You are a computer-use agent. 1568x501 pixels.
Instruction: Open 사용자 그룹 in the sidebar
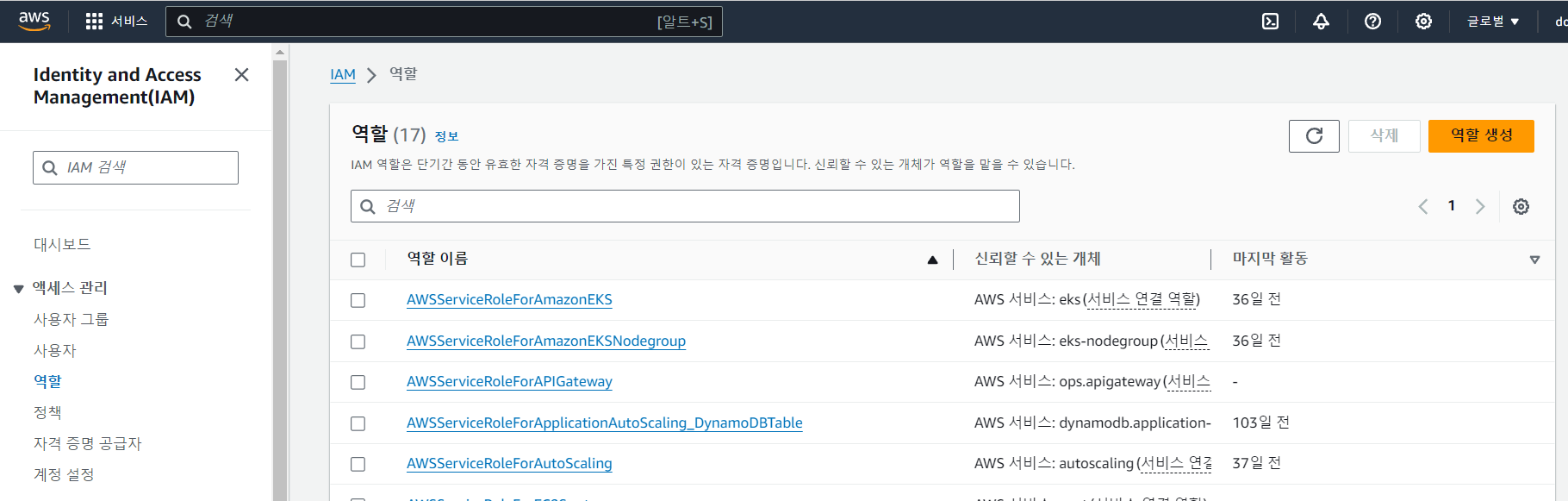click(71, 319)
